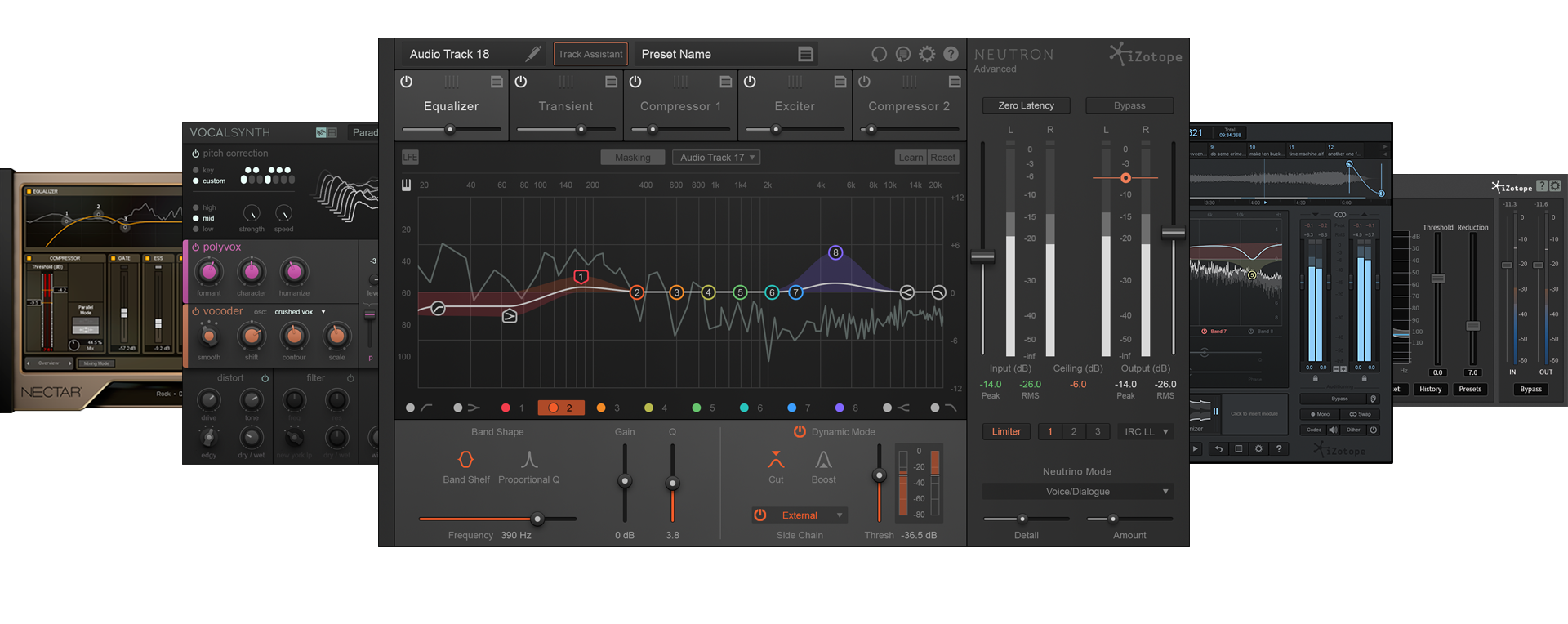Select EQ node 8 on the curve
Image resolution: width=1568 pixels, height=624 pixels.
click(x=835, y=252)
